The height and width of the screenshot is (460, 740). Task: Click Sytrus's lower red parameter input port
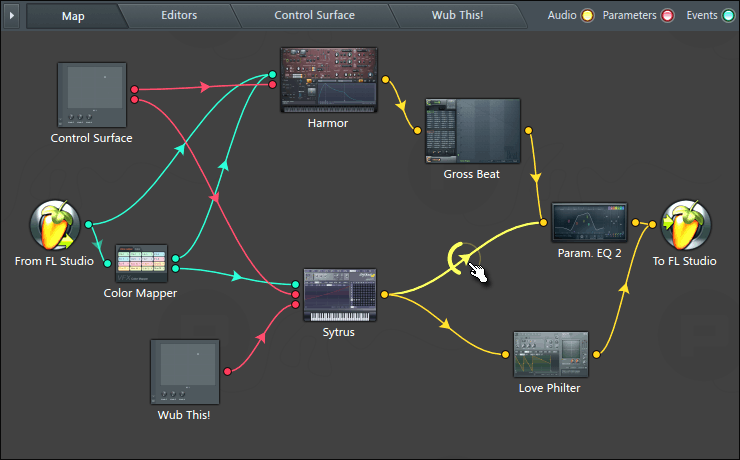click(295, 305)
